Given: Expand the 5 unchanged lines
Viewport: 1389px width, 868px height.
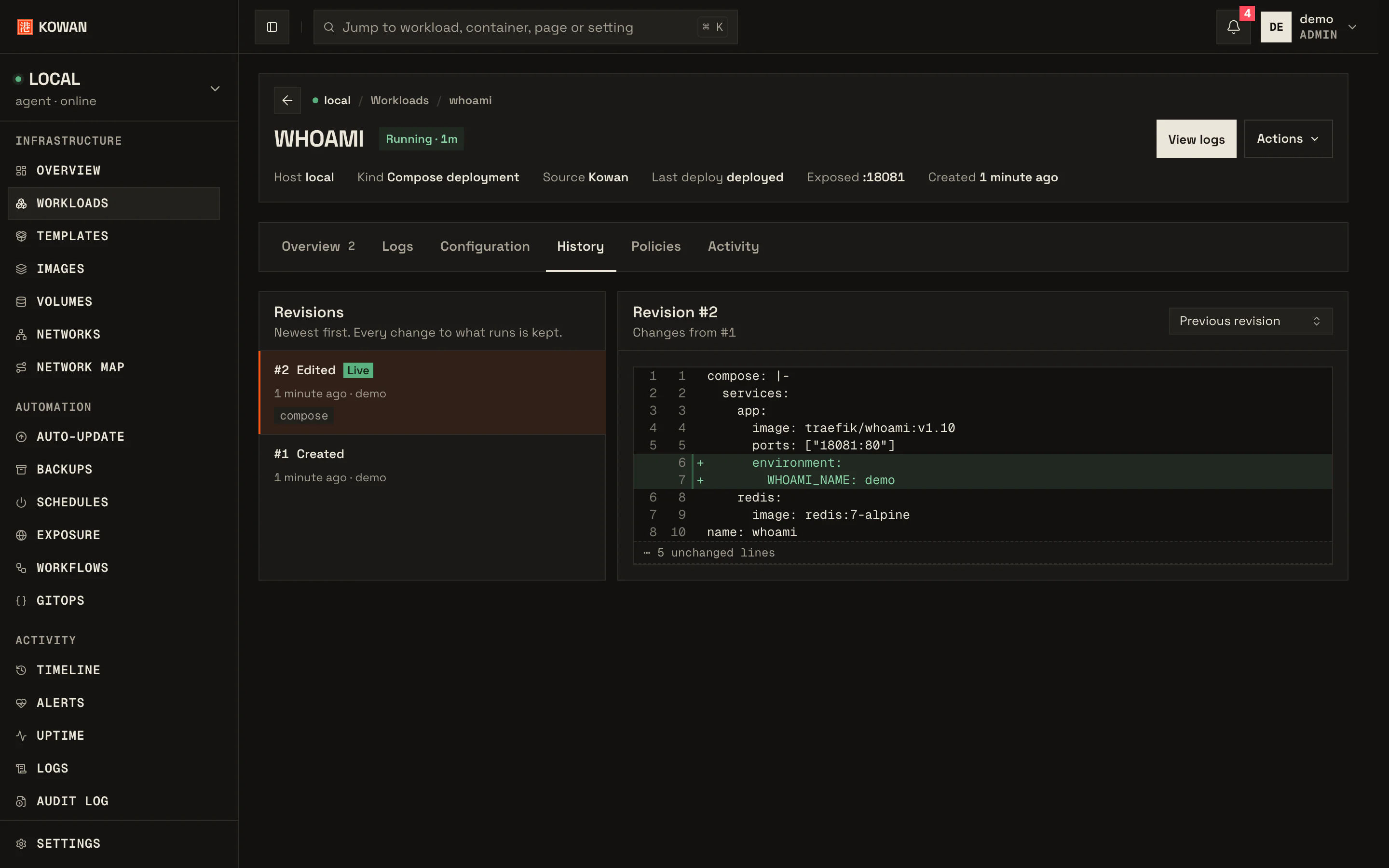Looking at the screenshot, I should pyautogui.click(x=982, y=552).
